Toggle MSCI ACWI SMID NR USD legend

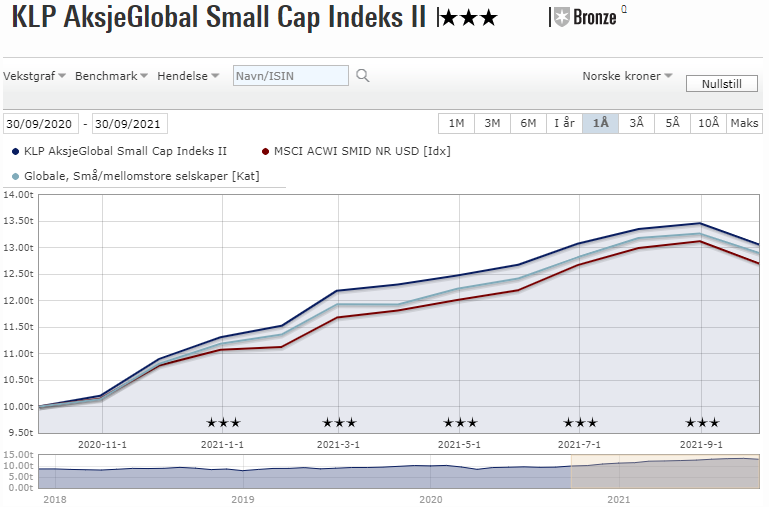click(356, 151)
